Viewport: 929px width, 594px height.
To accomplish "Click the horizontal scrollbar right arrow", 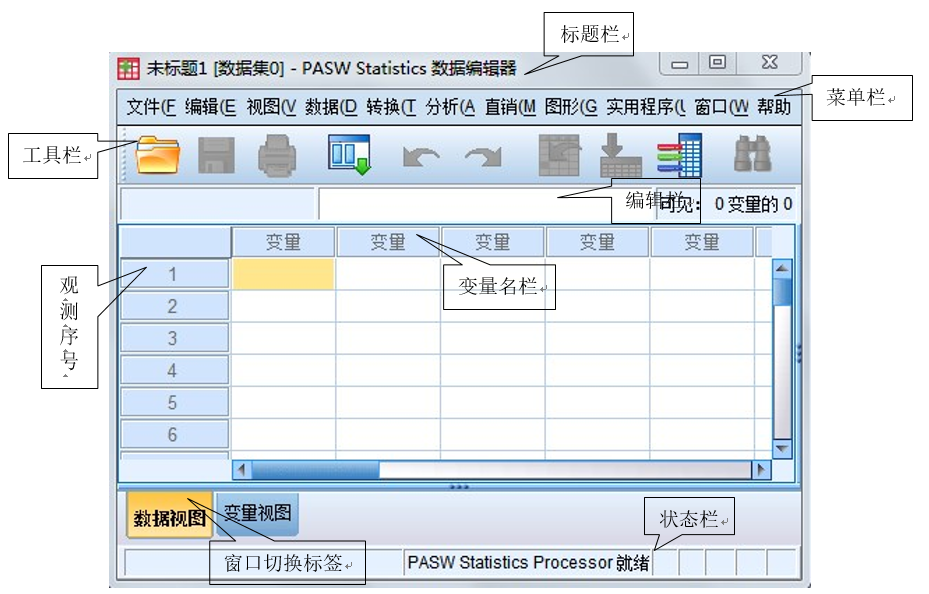I will (x=761, y=470).
